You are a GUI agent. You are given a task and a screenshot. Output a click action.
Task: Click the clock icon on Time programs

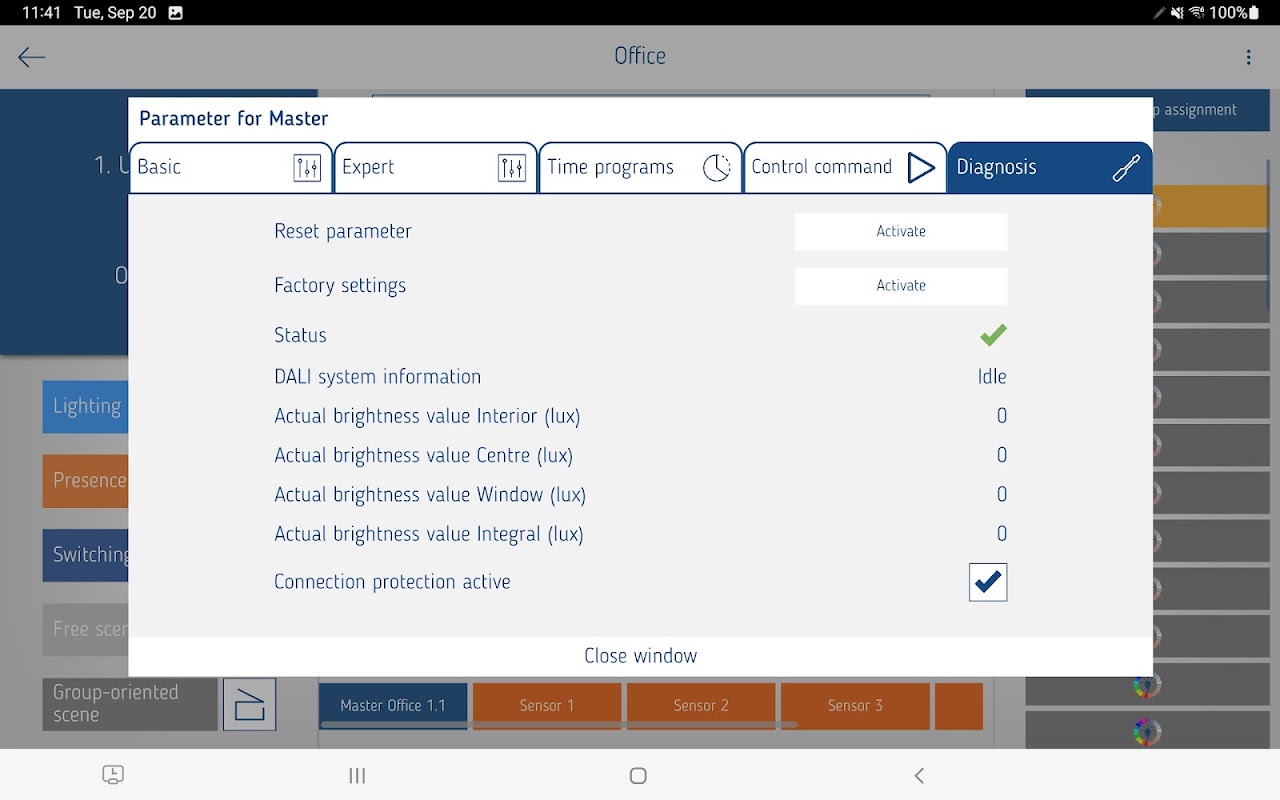pyautogui.click(x=716, y=168)
